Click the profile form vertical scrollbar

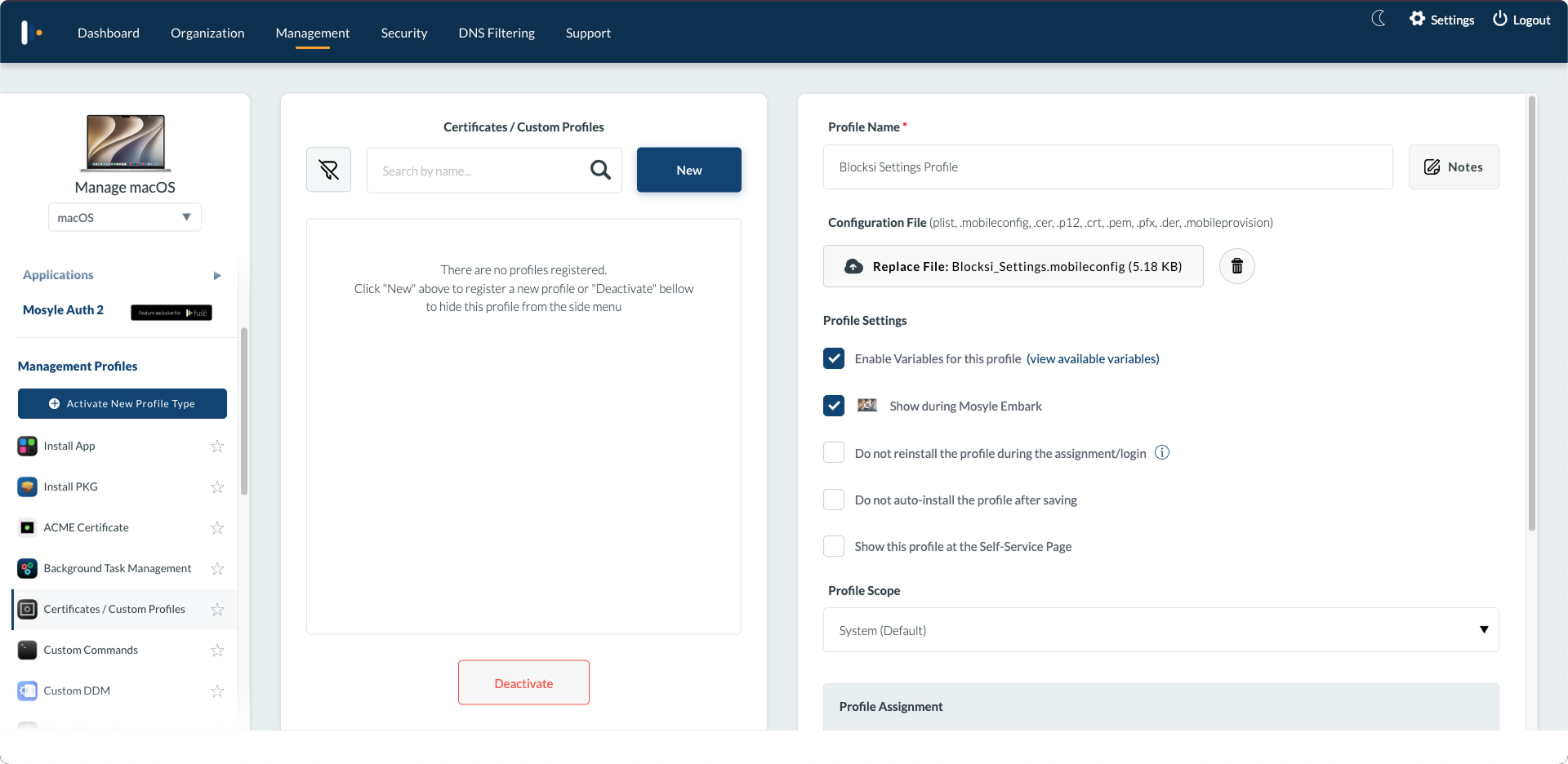click(1532, 313)
